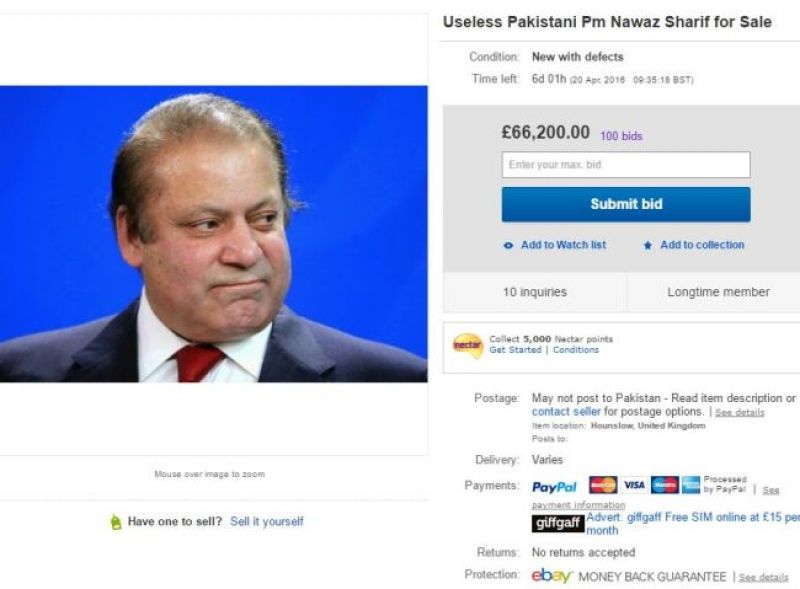Open the Nectar Conditions link
Viewport: 800px width, 589px height.
coord(576,350)
